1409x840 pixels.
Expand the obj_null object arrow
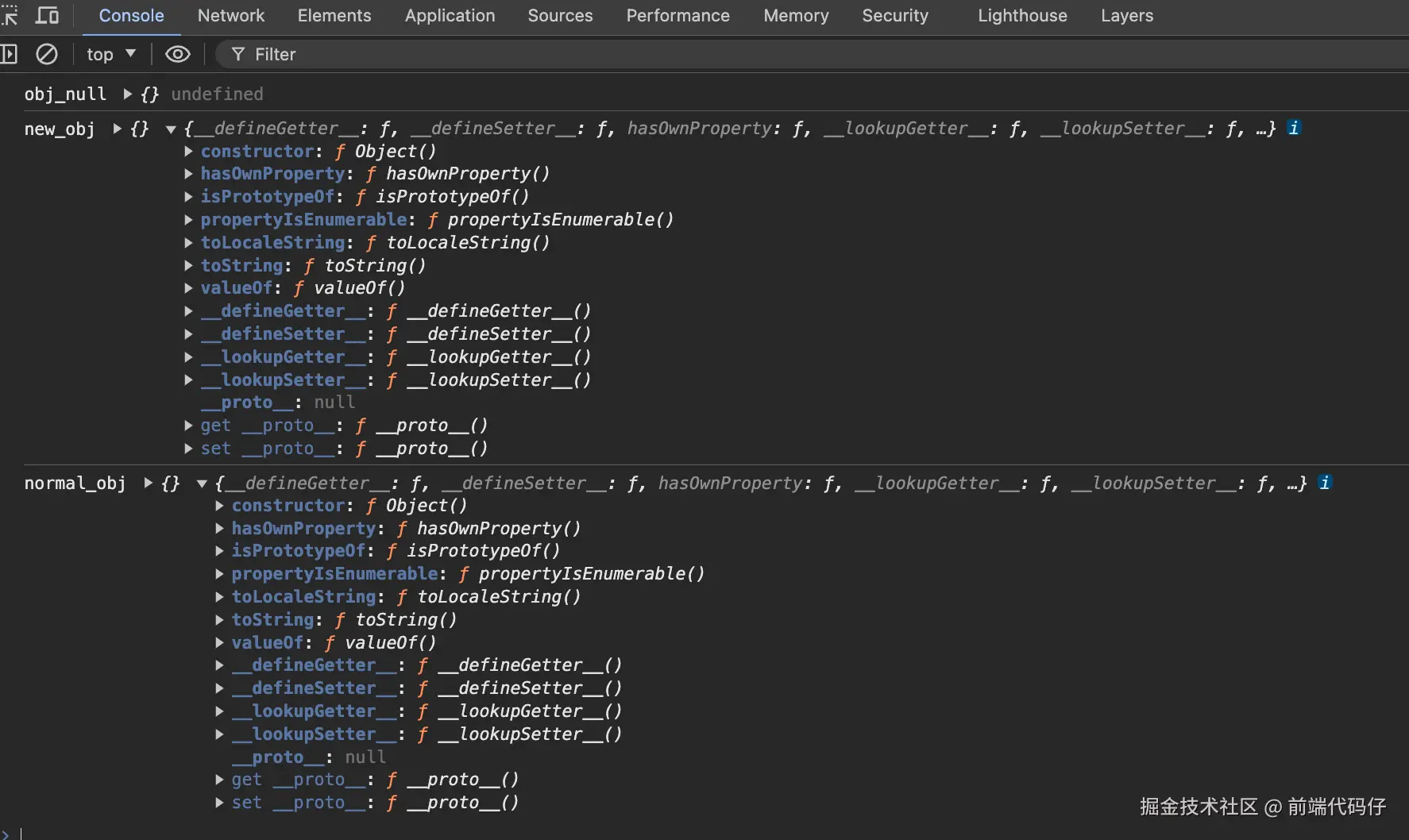127,94
